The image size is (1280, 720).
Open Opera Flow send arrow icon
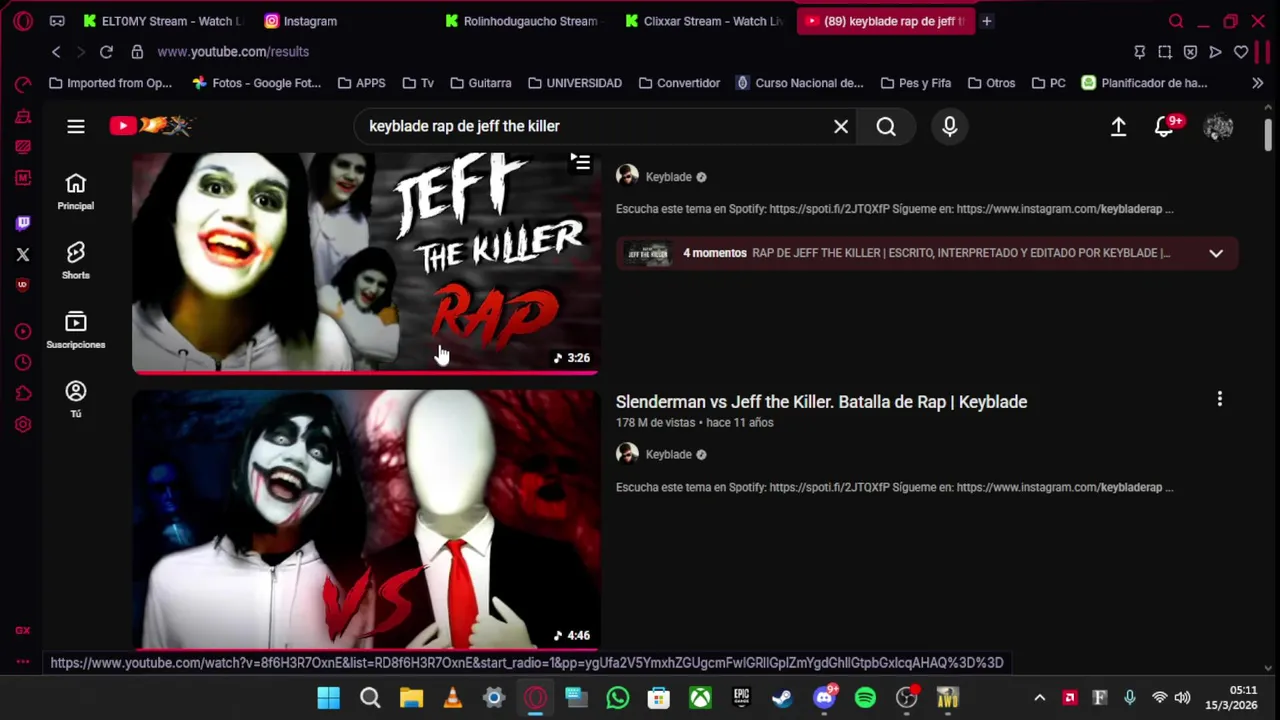[x=1215, y=52]
